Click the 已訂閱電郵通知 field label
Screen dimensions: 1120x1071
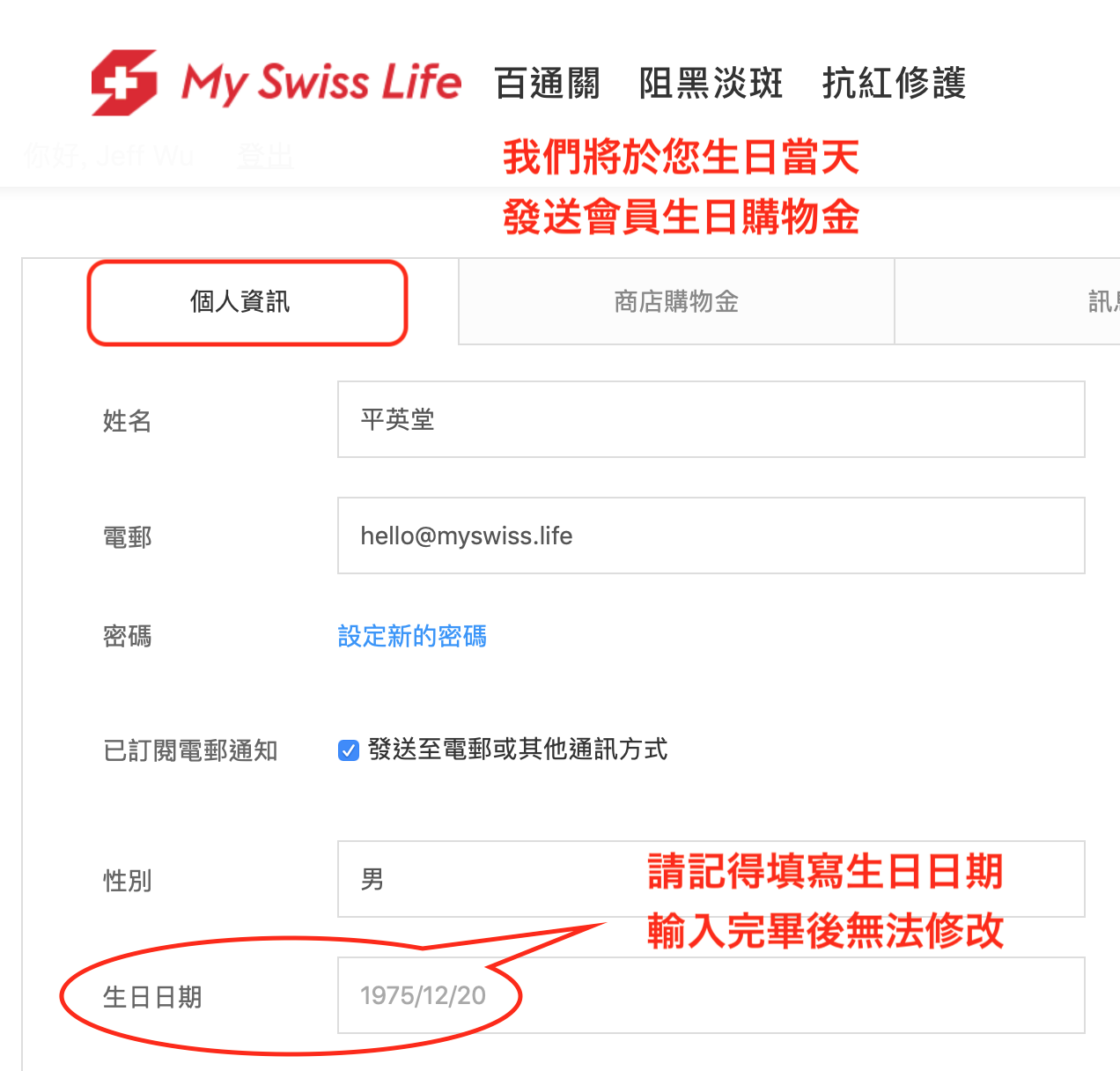pyautogui.click(x=190, y=750)
